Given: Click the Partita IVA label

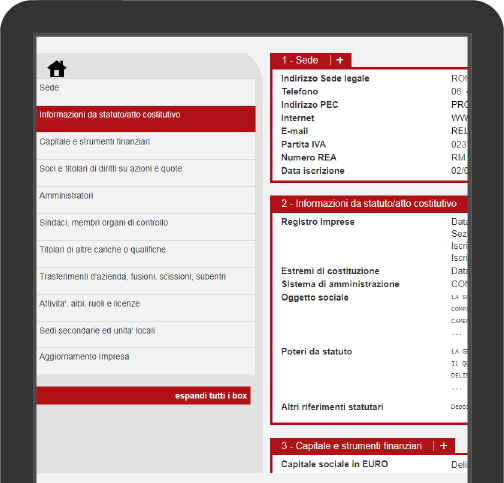Looking at the screenshot, I should point(304,144).
